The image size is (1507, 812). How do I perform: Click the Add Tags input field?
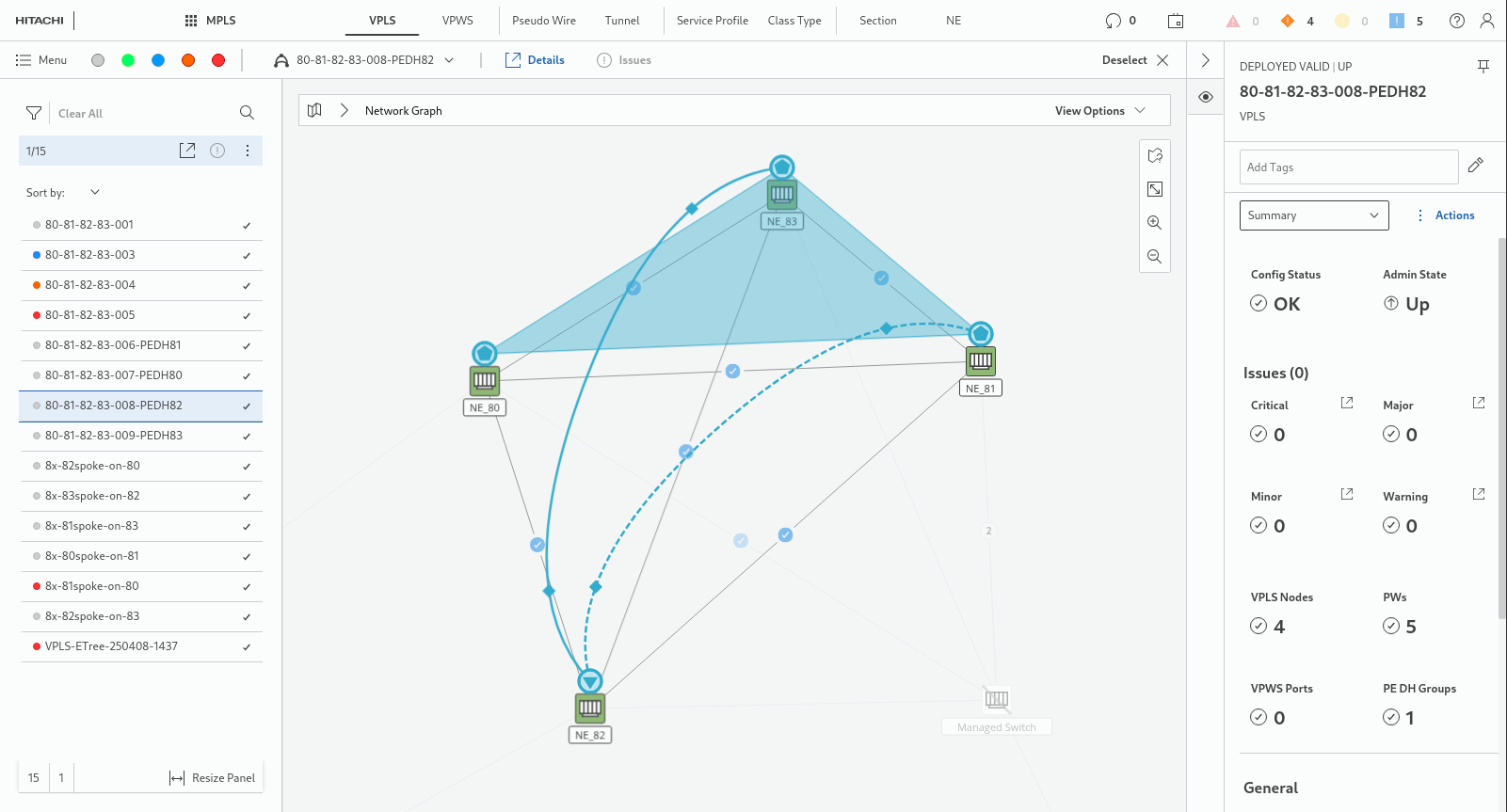(1348, 167)
